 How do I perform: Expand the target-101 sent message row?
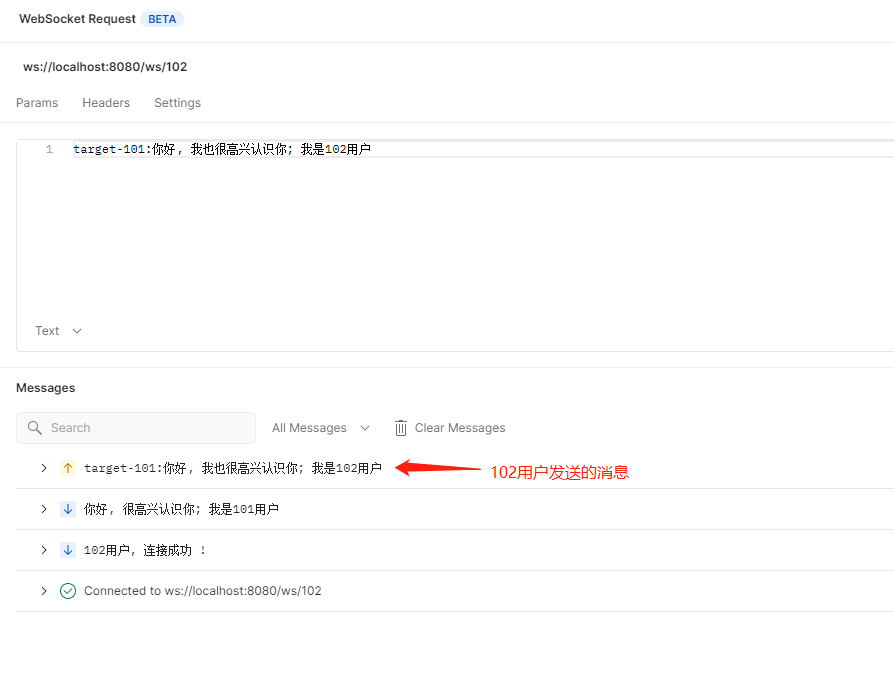tap(43, 467)
